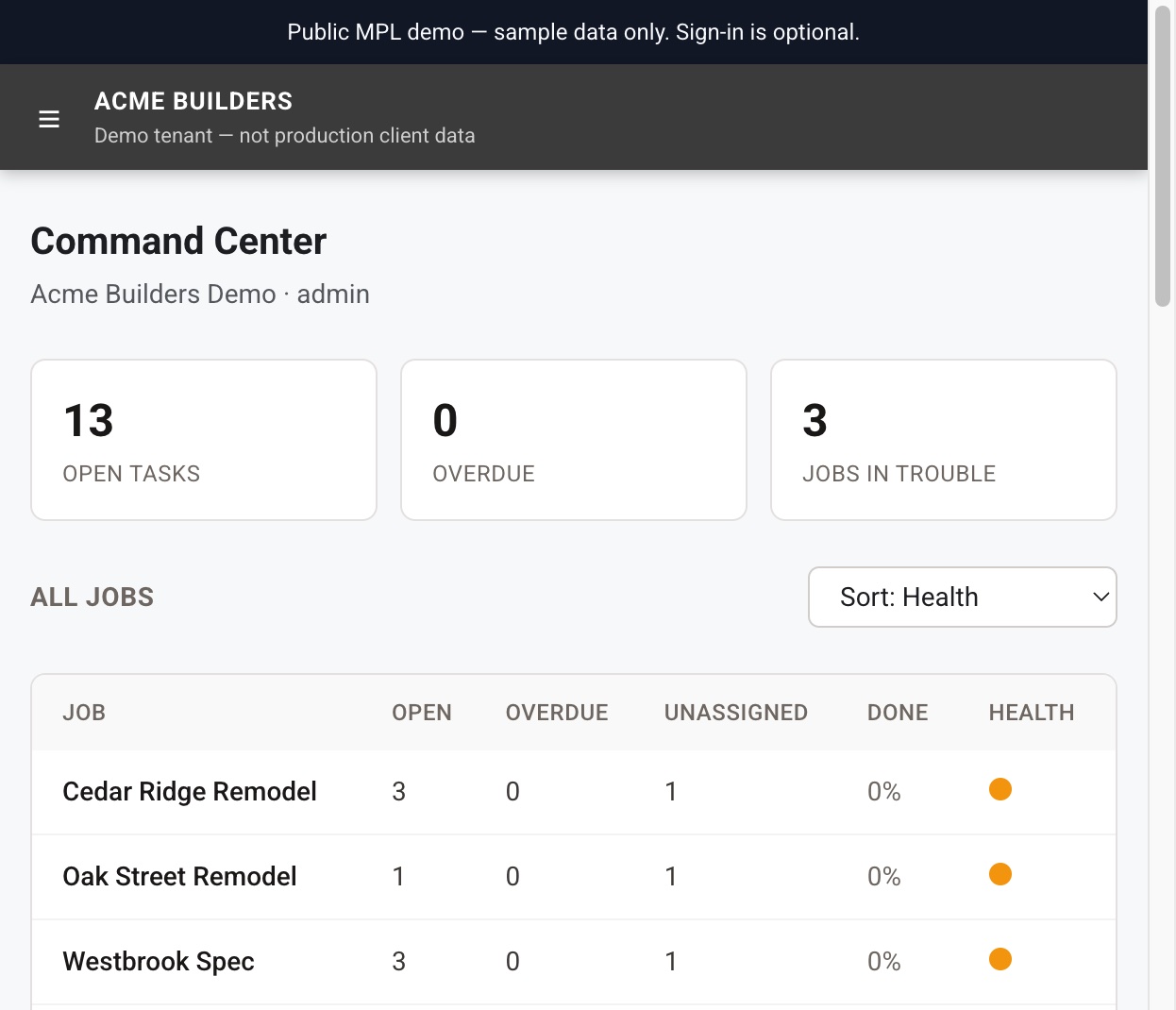Image resolution: width=1176 pixels, height=1010 pixels.
Task: Click the orange health dot for Oak Street Remodel
Action: [x=1000, y=874]
